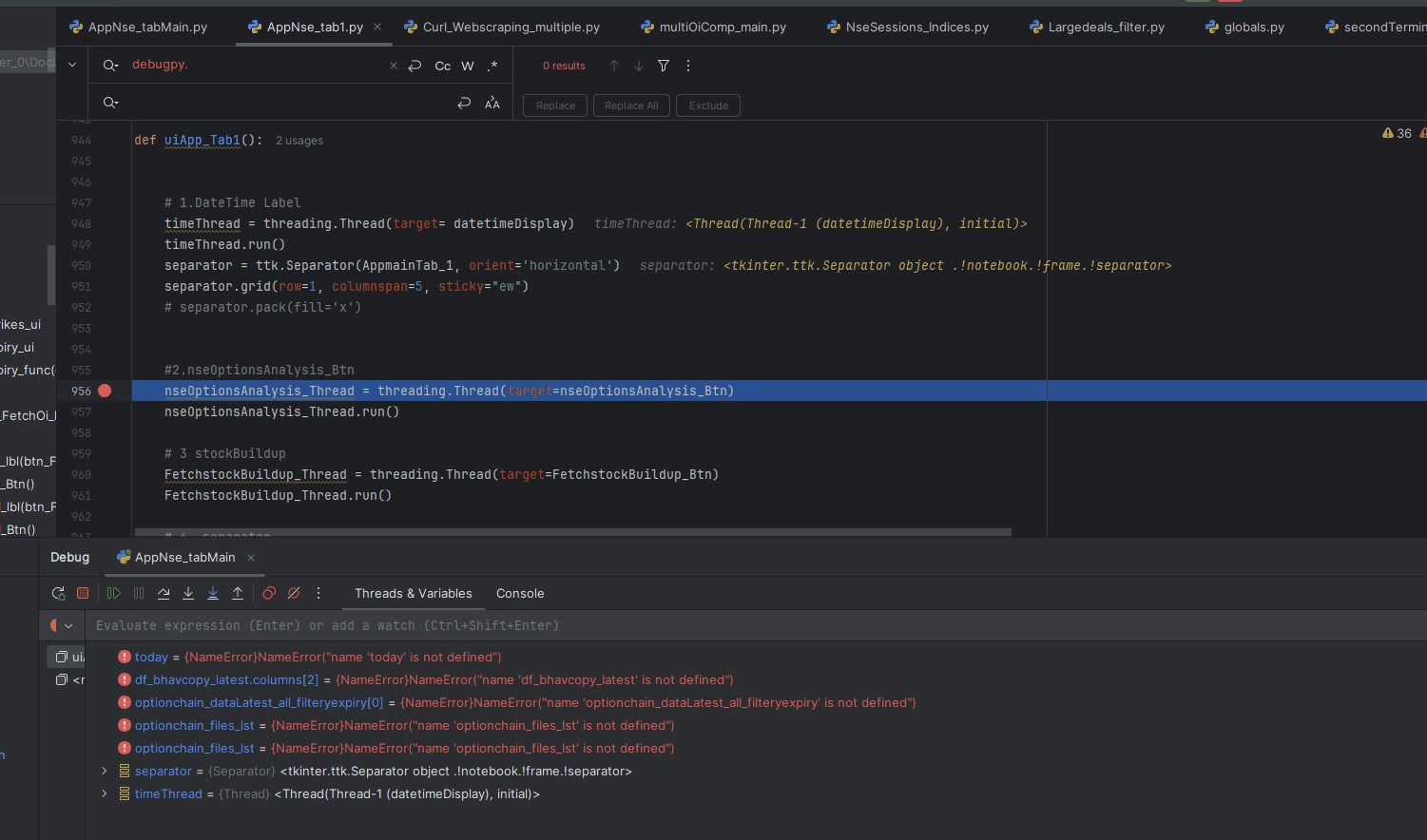Collapse the replace field using the chevron
Screen dimensions: 1427x840
[72, 66]
